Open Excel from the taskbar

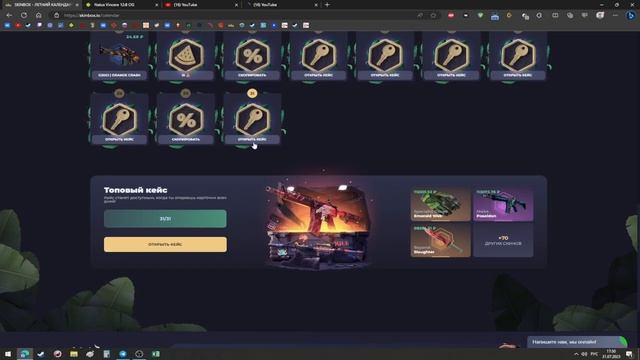tap(156, 354)
